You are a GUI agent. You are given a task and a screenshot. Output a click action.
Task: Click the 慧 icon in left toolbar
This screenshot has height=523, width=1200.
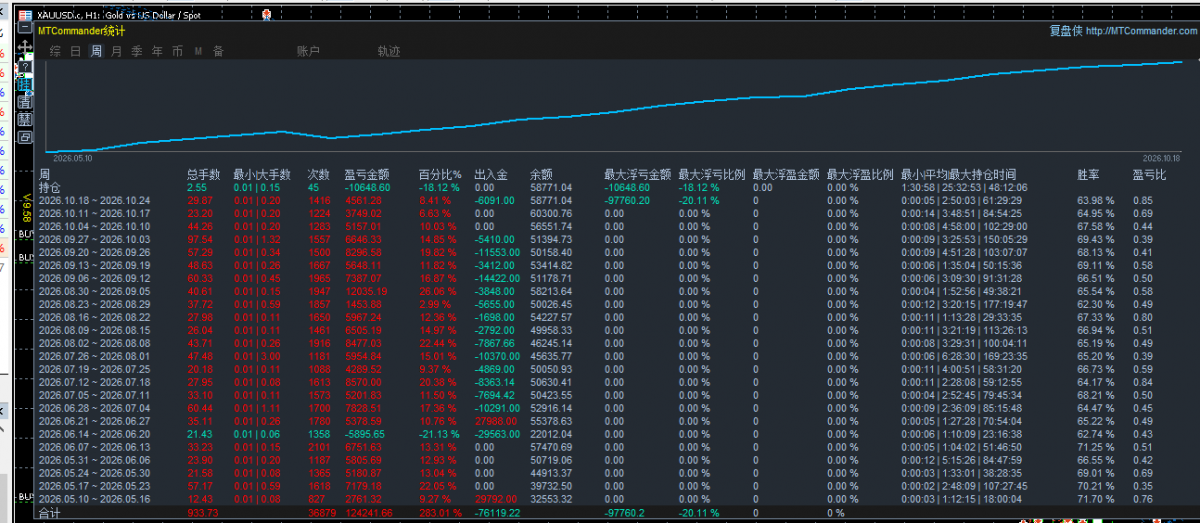tap(25, 119)
